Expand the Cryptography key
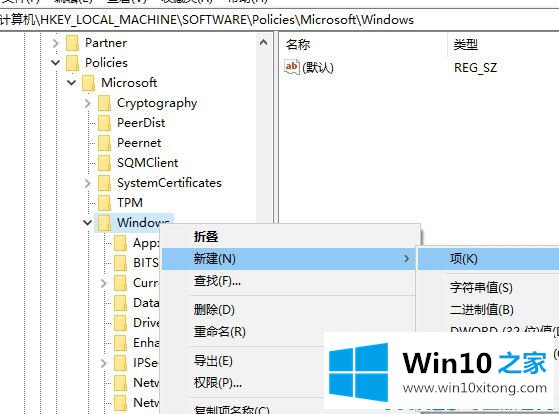 (88, 103)
